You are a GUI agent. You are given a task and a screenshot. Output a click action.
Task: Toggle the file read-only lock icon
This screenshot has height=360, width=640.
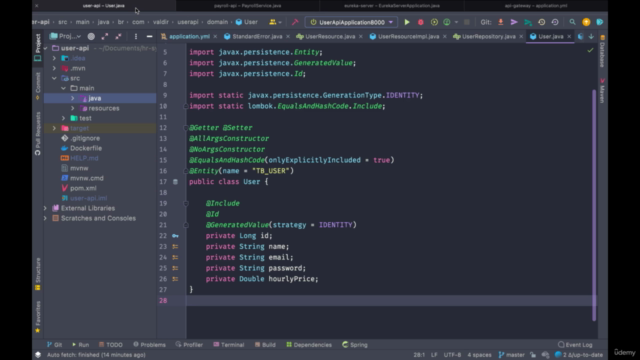pyautogui.click(x=533, y=355)
